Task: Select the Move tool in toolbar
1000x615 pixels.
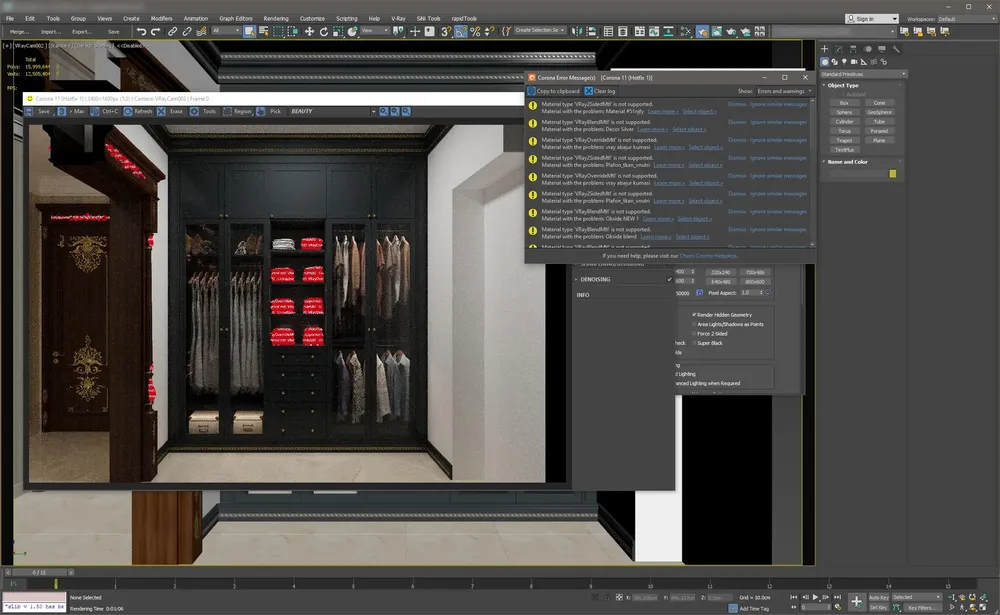Action: pos(309,31)
